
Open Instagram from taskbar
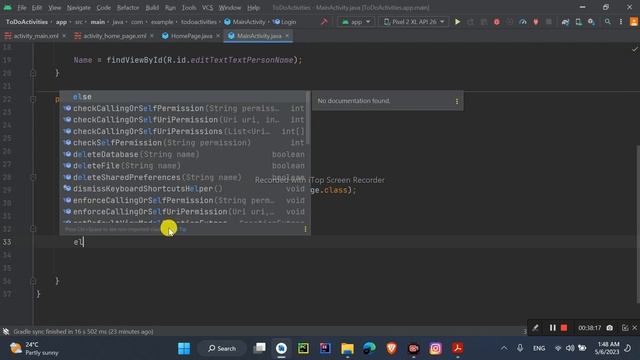436,348
